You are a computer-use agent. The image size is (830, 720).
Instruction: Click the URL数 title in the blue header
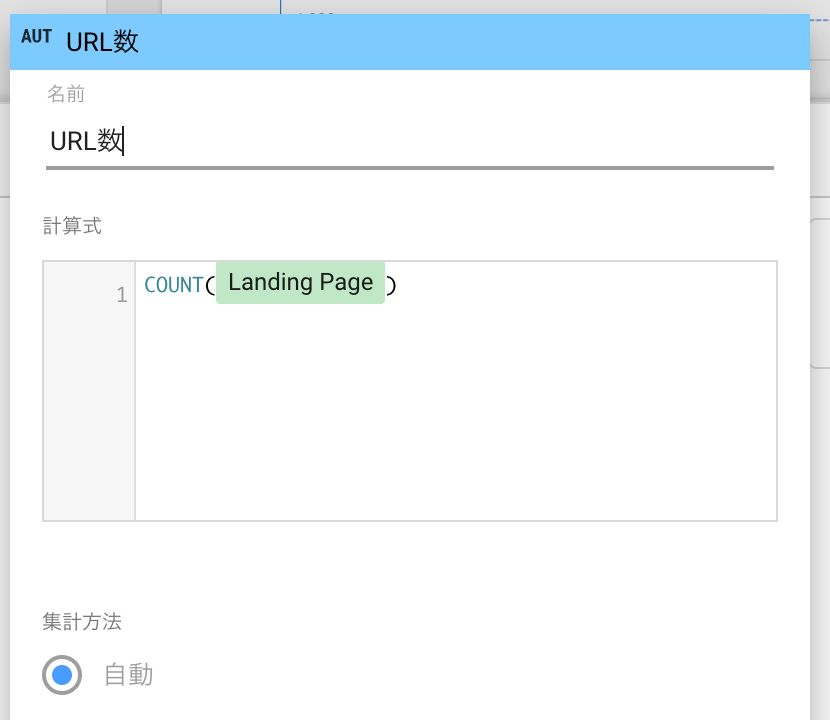coord(102,42)
